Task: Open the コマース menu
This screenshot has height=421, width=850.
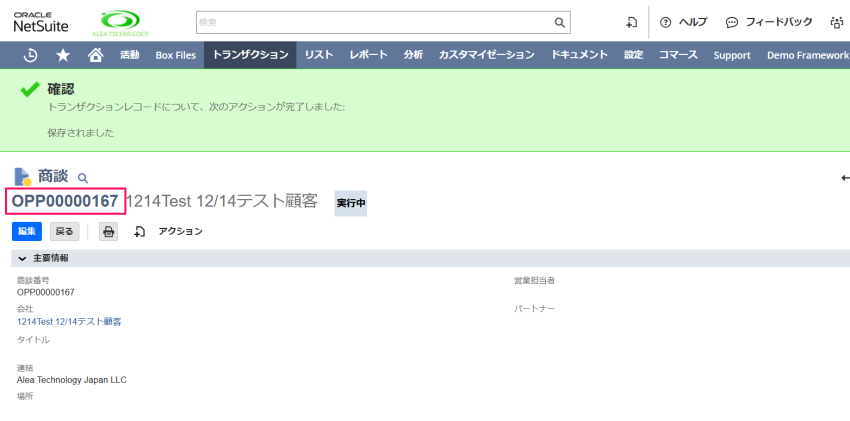Action: pos(678,55)
